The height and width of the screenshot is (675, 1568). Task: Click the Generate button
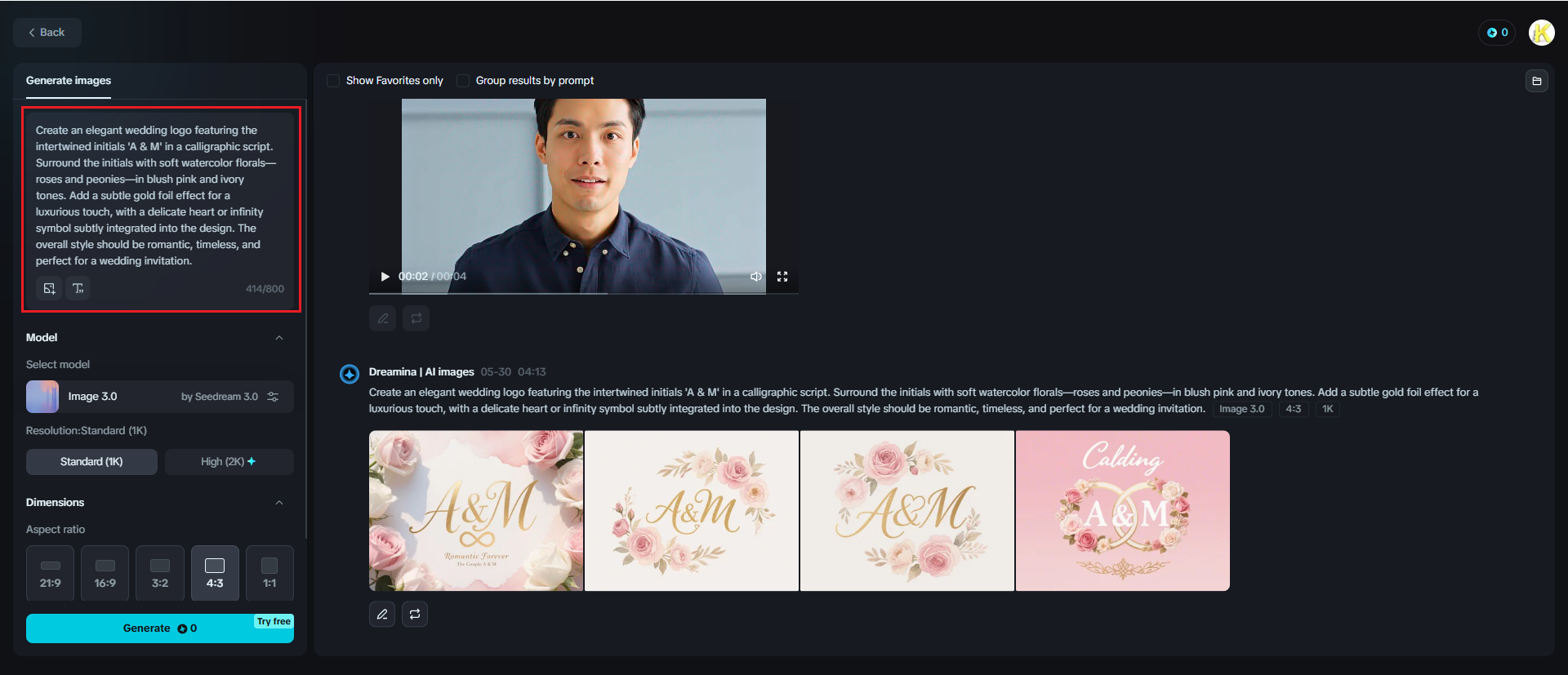[x=160, y=628]
